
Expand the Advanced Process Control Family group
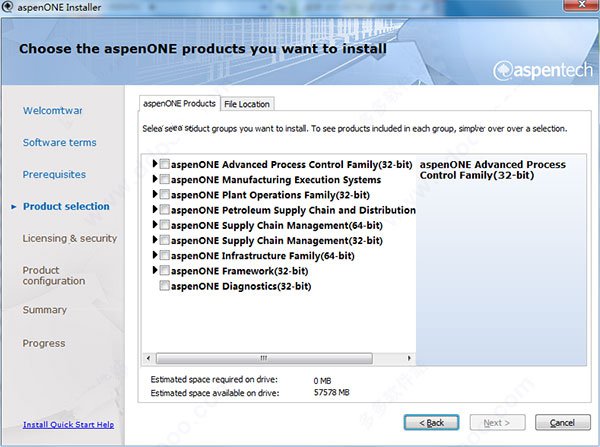pos(155,164)
